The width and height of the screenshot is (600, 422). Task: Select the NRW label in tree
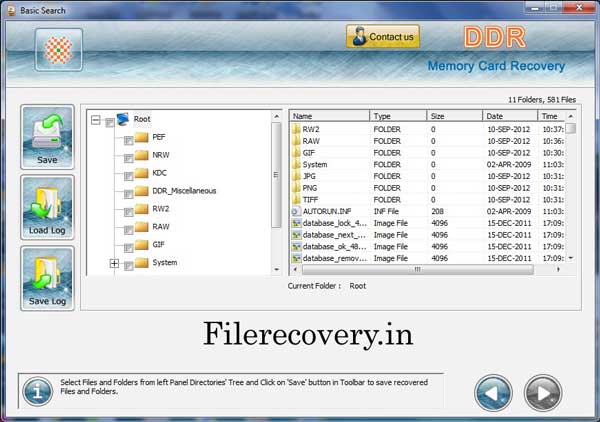(161, 155)
